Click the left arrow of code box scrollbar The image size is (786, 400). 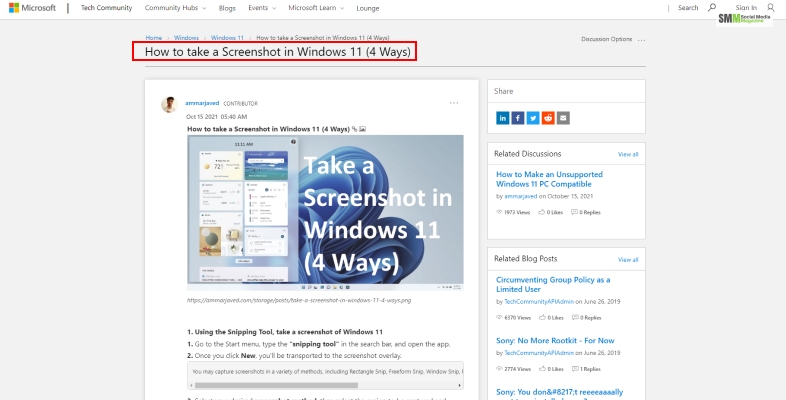pyautogui.click(x=191, y=385)
